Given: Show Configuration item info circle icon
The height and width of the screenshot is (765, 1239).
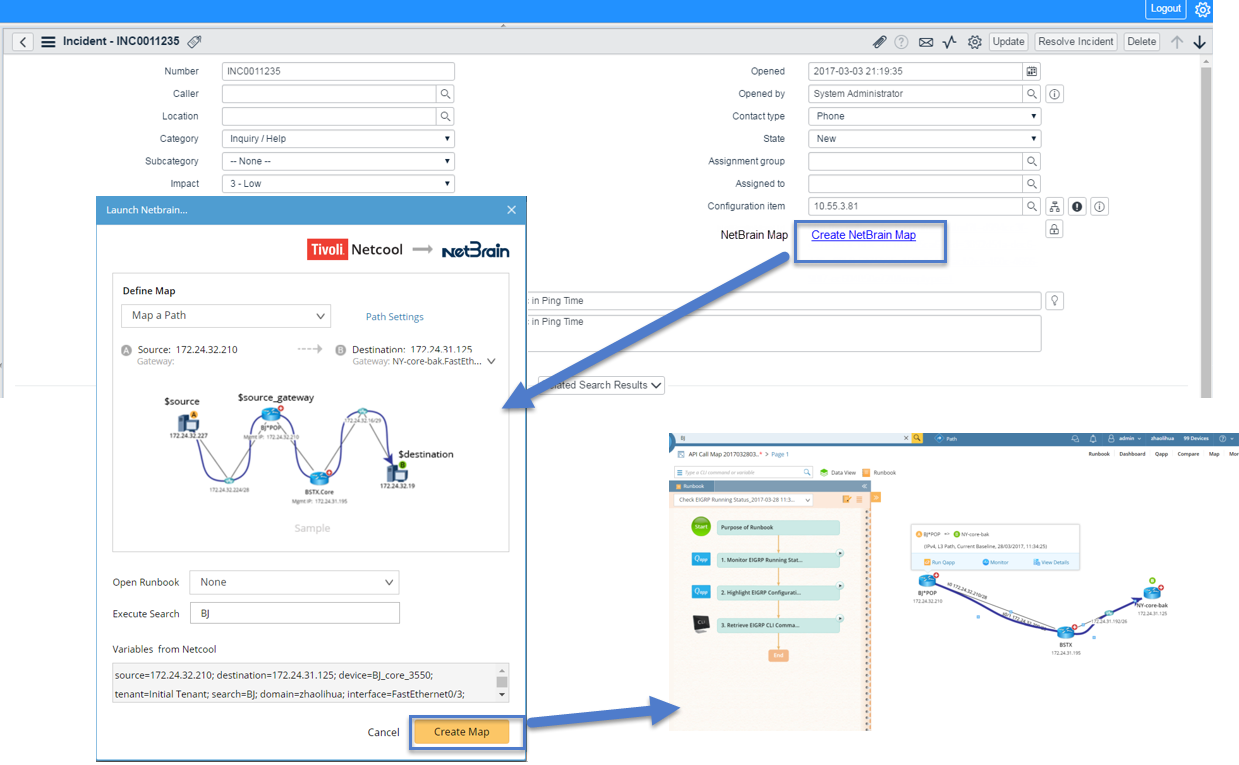Looking at the screenshot, I should 1099,207.
